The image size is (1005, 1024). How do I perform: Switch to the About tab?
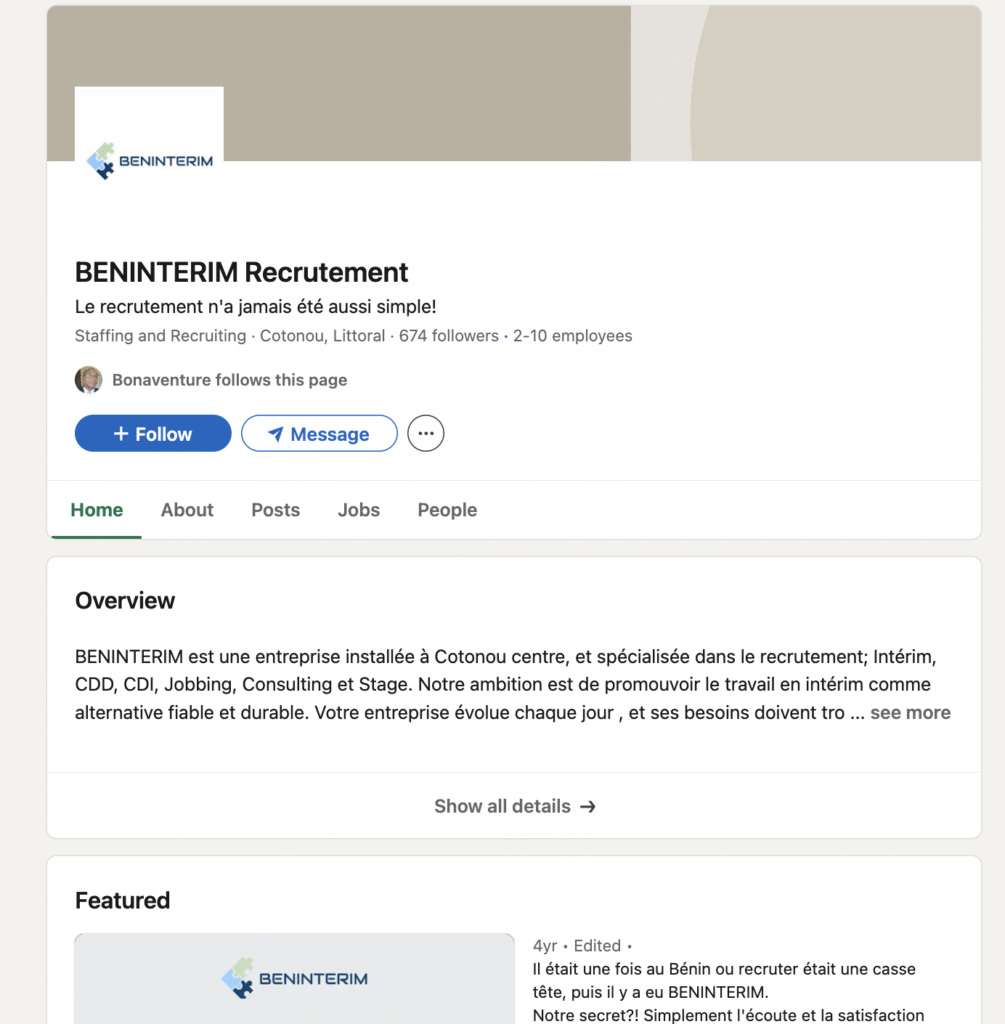(186, 510)
